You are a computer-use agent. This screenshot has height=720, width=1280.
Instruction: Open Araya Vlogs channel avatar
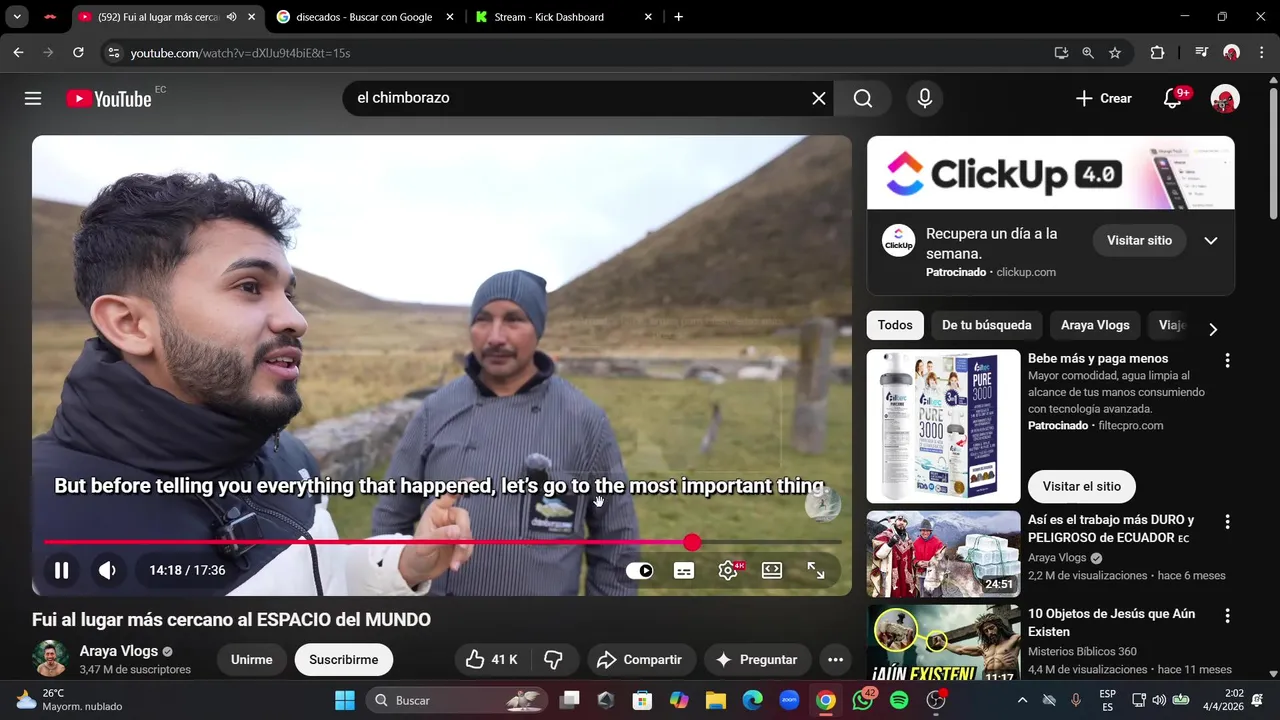pos(49,659)
